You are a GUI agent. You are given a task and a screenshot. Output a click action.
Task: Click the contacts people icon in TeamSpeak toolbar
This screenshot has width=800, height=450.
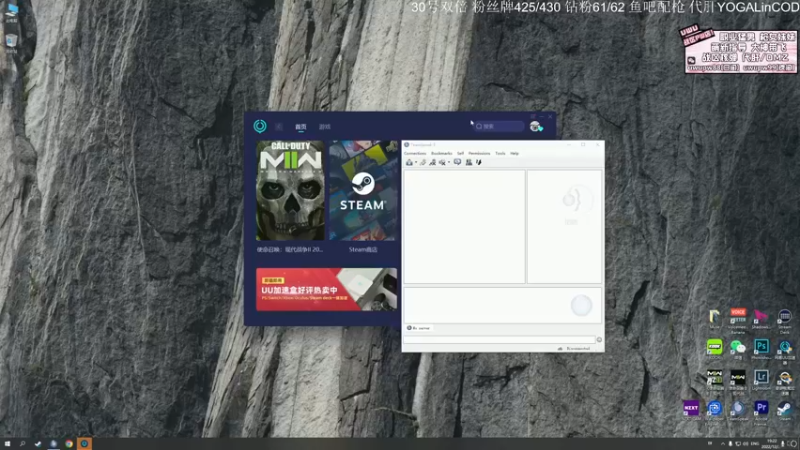pyautogui.click(x=469, y=162)
